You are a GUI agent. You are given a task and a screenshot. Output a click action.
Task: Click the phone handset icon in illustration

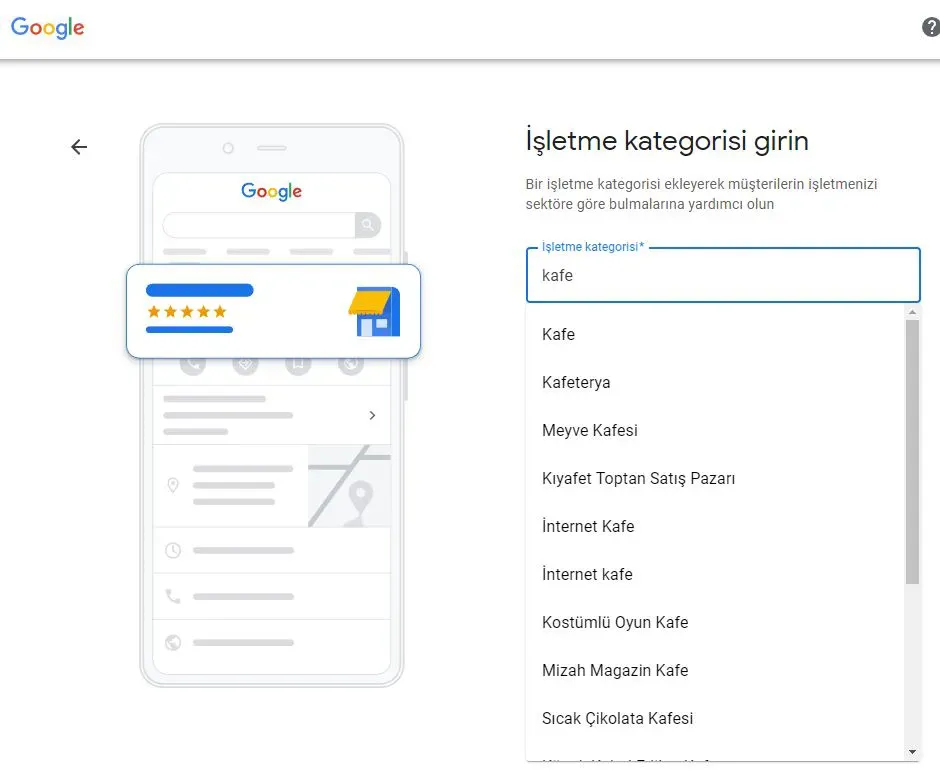click(173, 596)
